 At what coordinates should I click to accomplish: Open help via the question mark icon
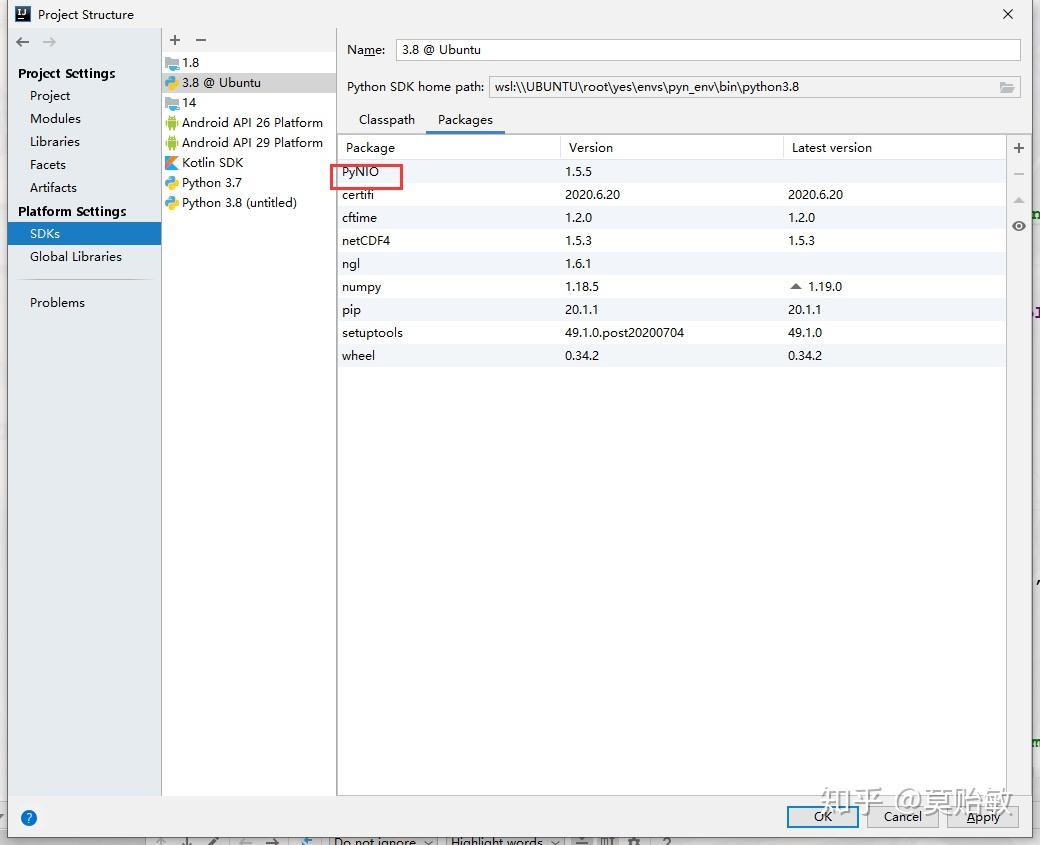pos(28,817)
